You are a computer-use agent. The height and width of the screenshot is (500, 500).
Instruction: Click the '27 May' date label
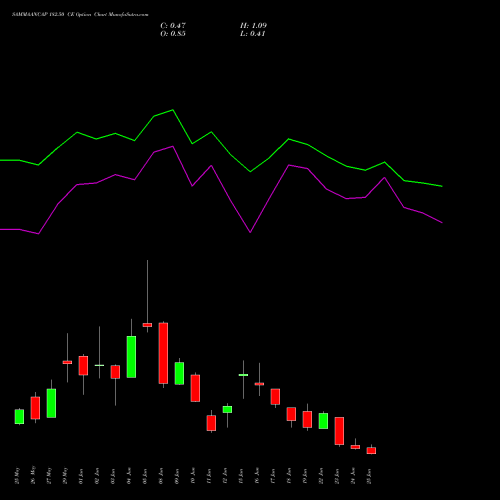50,476
